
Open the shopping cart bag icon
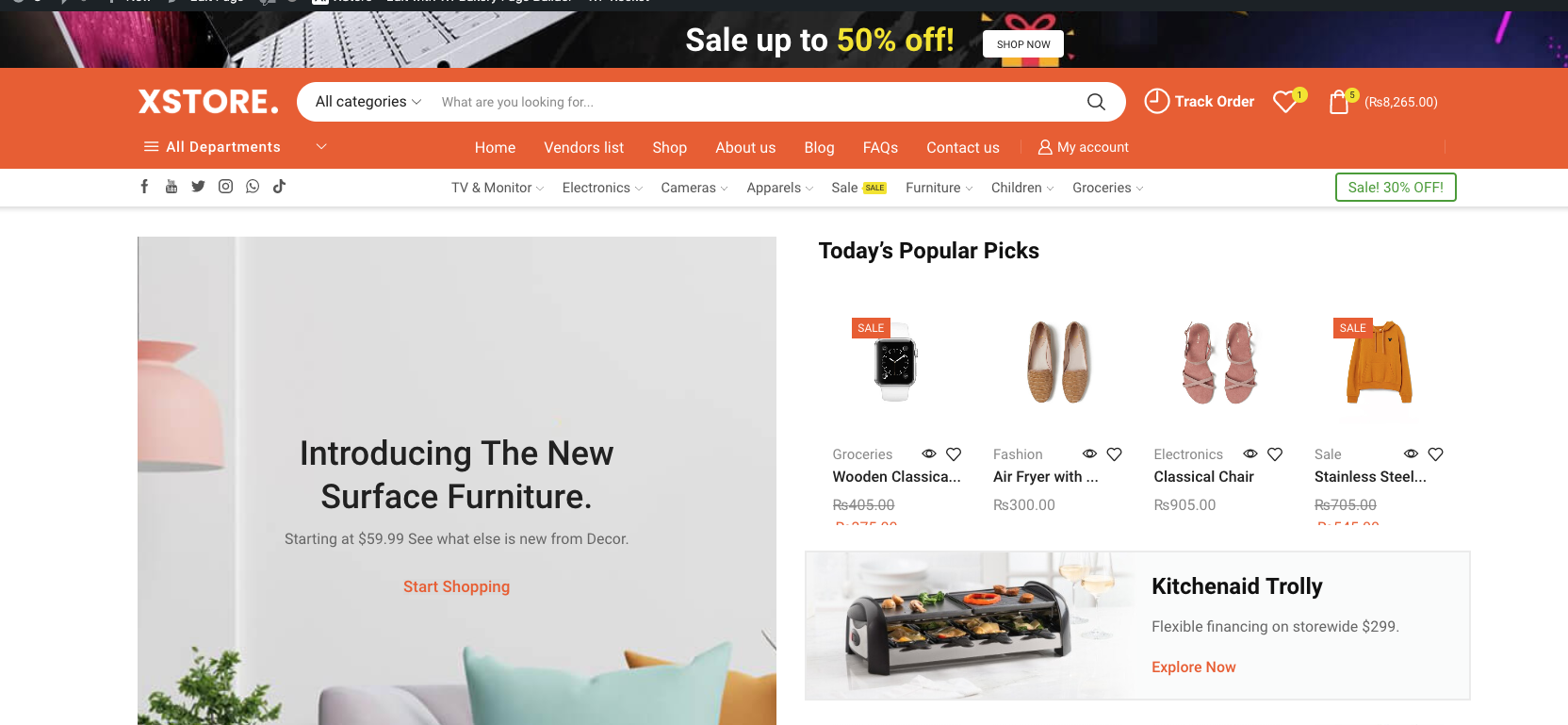tap(1339, 102)
